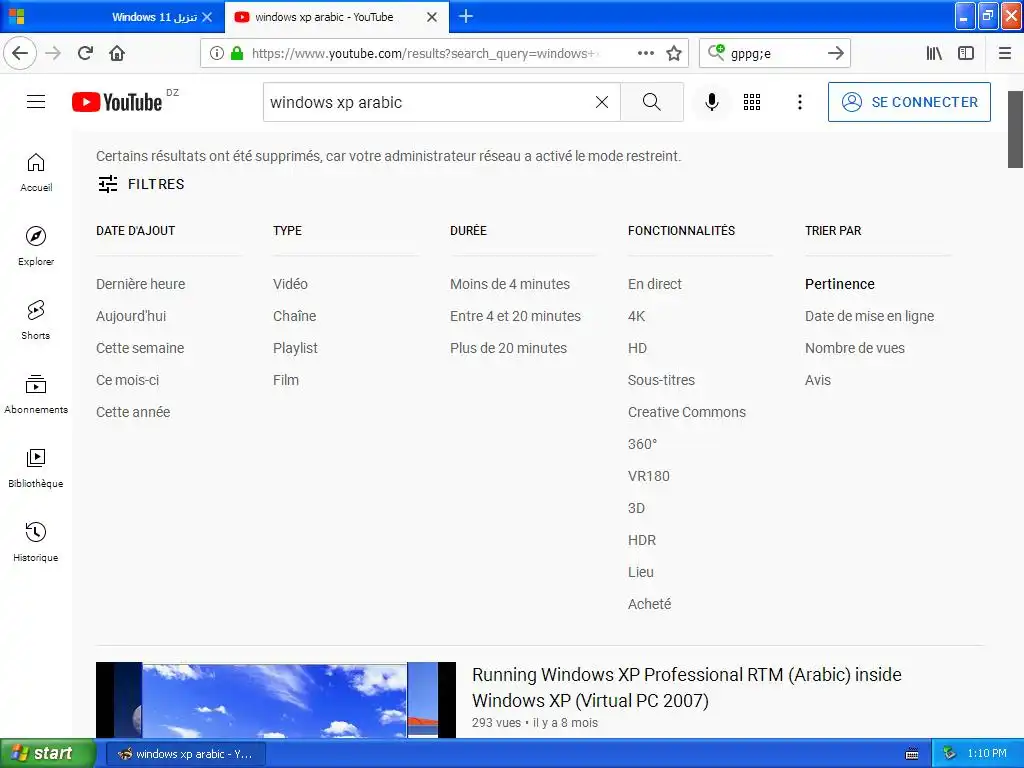The image size is (1024, 768).
Task: Open the YouTube apps grid icon
Action: (x=752, y=102)
